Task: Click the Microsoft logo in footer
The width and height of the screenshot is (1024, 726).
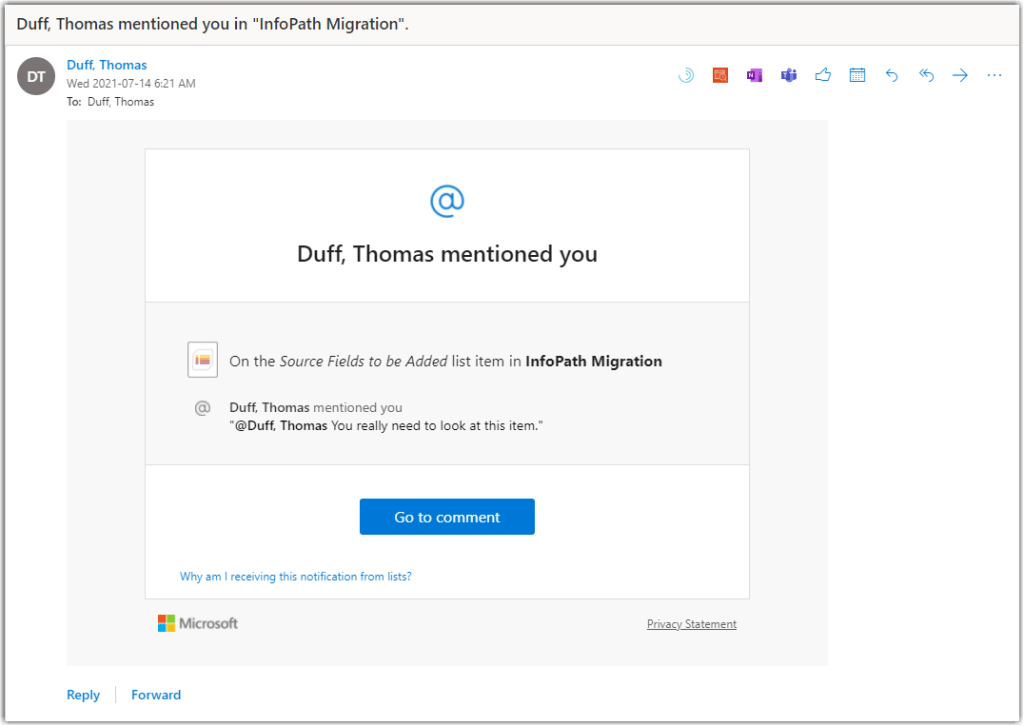Action: tap(198, 623)
